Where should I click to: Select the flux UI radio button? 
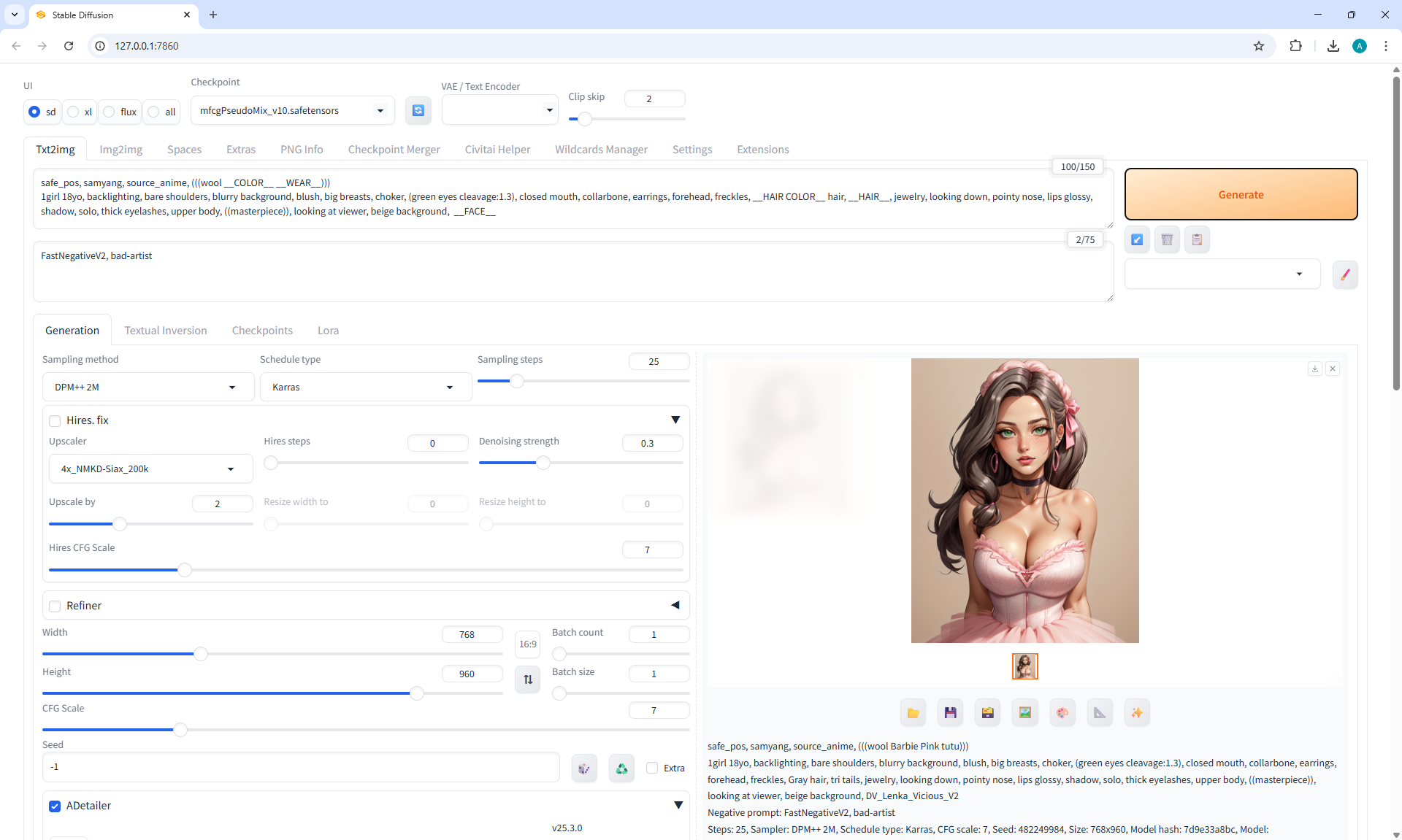coord(110,112)
